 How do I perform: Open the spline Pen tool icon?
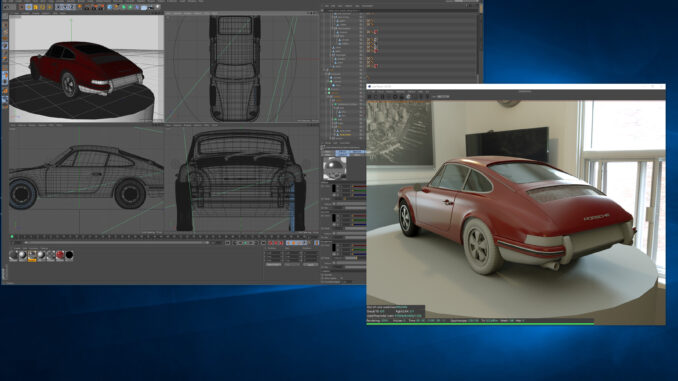coord(116,7)
